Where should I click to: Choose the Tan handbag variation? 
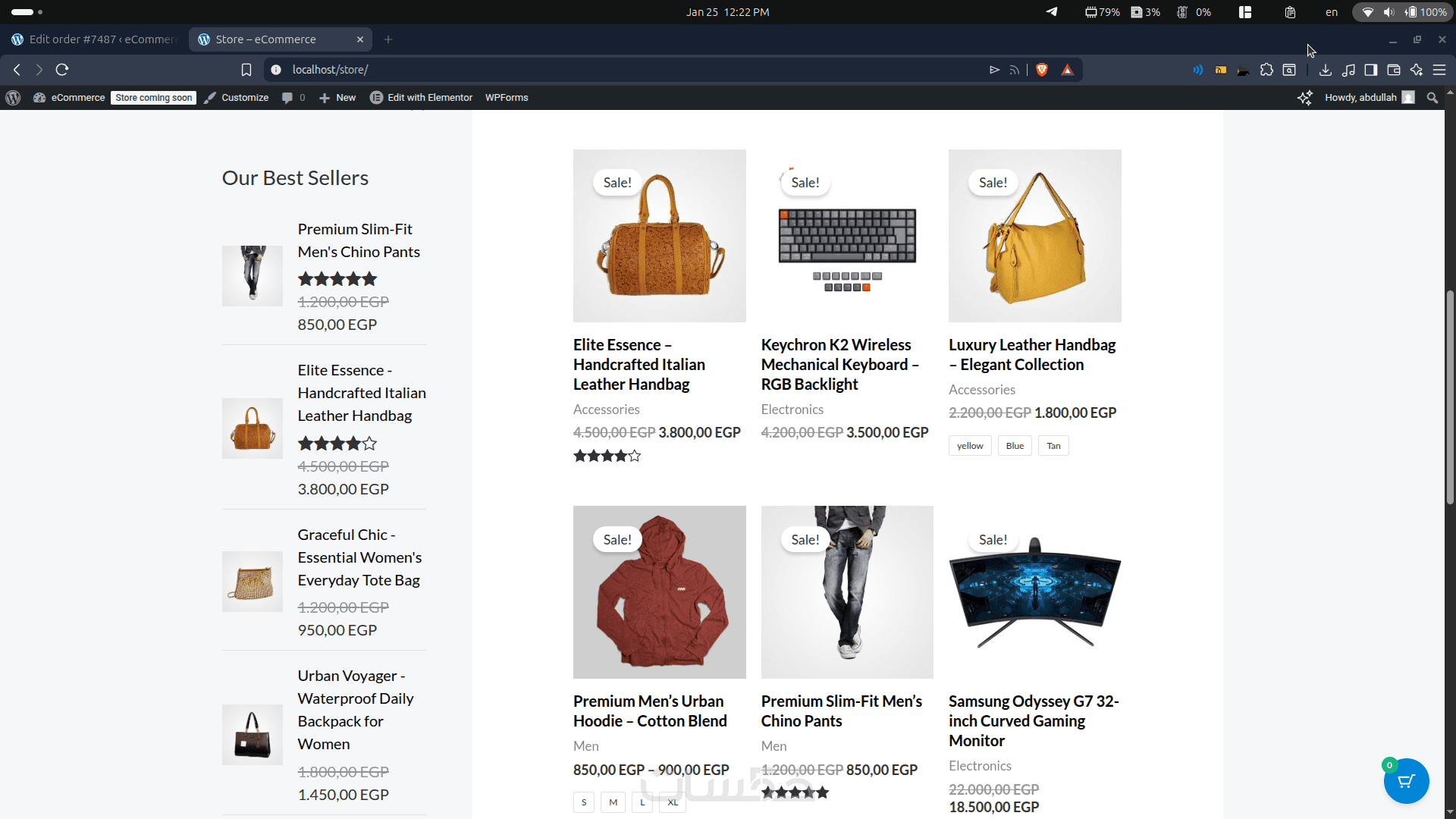coord(1053,446)
